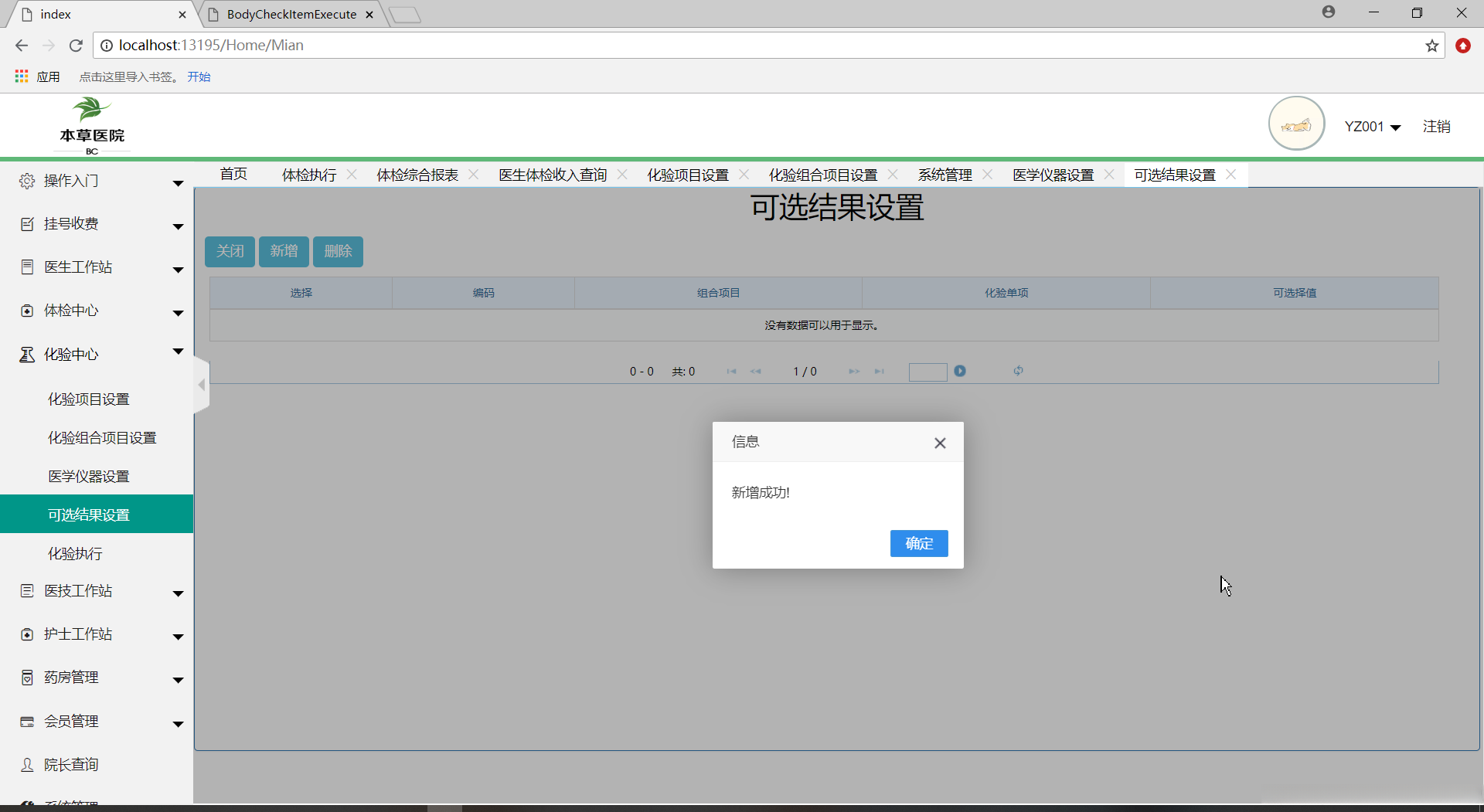This screenshot has height=812, width=1484.
Task: Expand the 药房管理 menu arrow
Action: tap(179, 680)
